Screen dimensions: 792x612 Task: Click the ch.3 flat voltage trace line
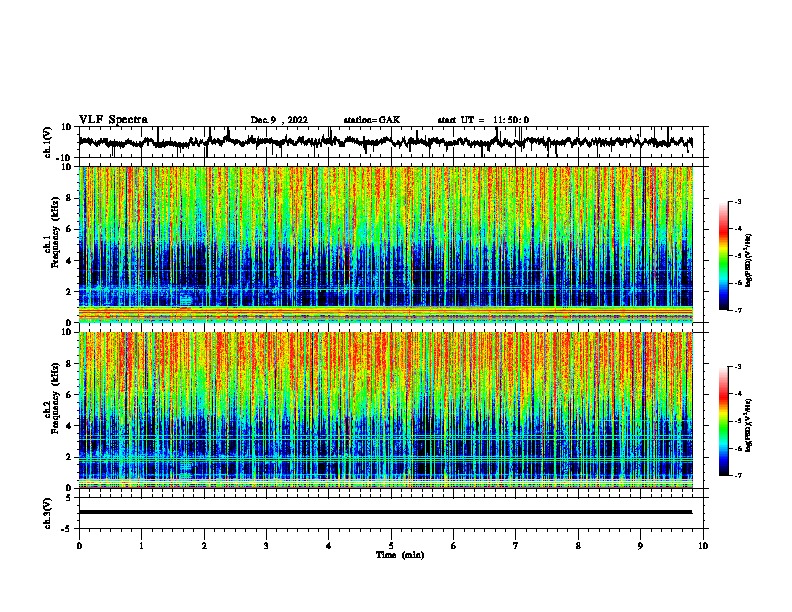click(385, 512)
